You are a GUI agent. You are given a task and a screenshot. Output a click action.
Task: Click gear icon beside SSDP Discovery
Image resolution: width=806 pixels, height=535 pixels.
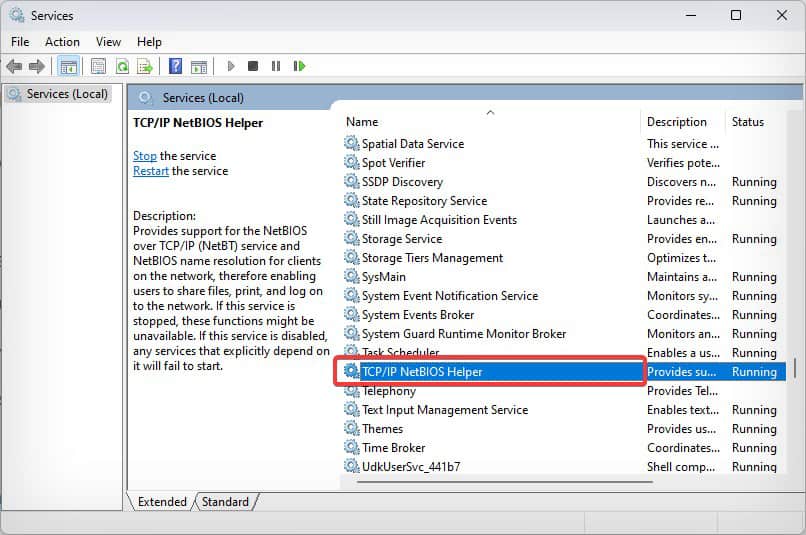pos(352,181)
